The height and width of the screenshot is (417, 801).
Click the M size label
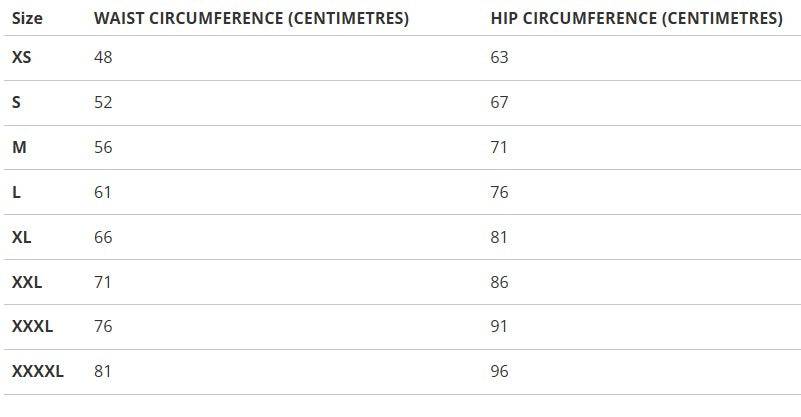tap(19, 147)
